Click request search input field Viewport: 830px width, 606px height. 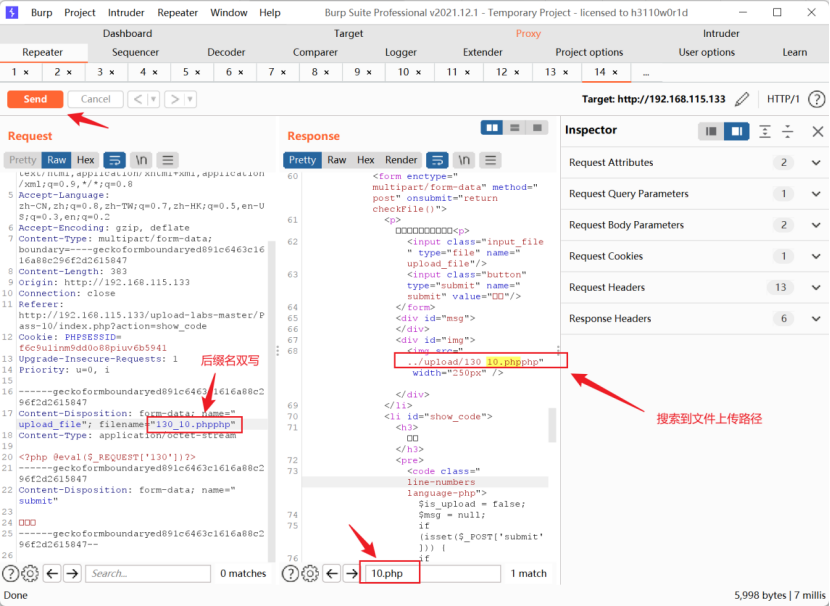[148, 573]
